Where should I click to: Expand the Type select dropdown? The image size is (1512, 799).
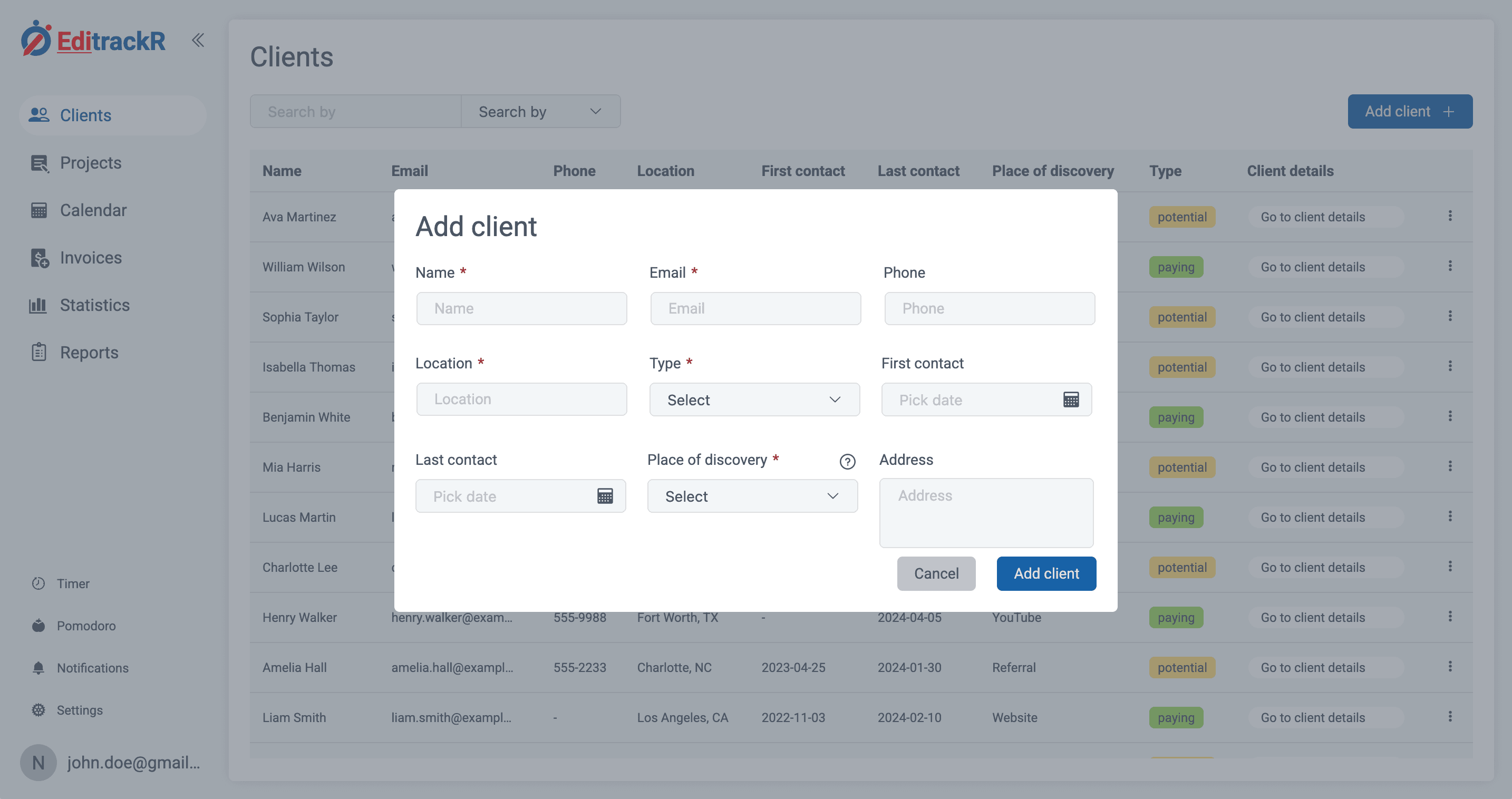pyautogui.click(x=754, y=399)
